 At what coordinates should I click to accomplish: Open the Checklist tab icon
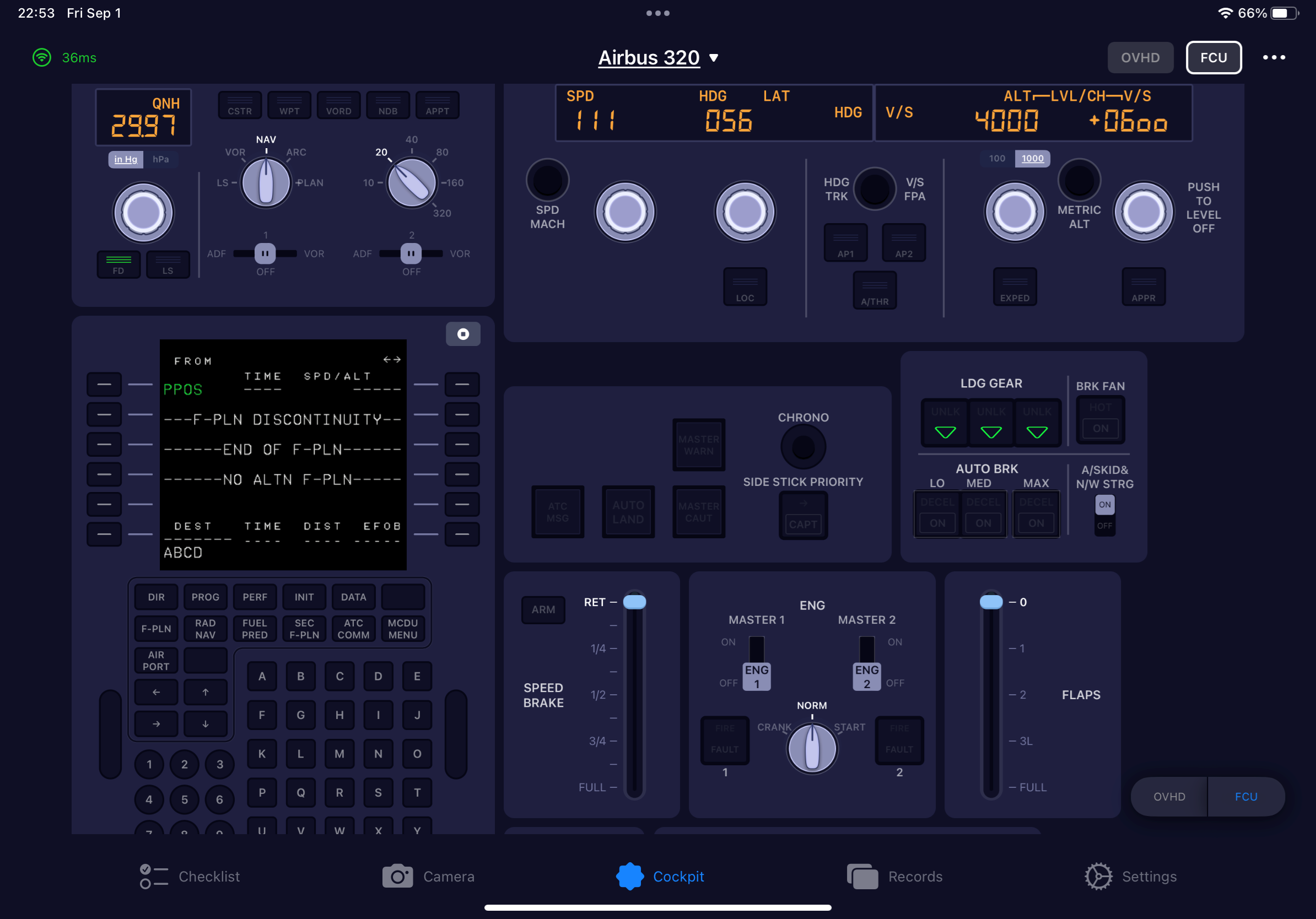[154, 876]
